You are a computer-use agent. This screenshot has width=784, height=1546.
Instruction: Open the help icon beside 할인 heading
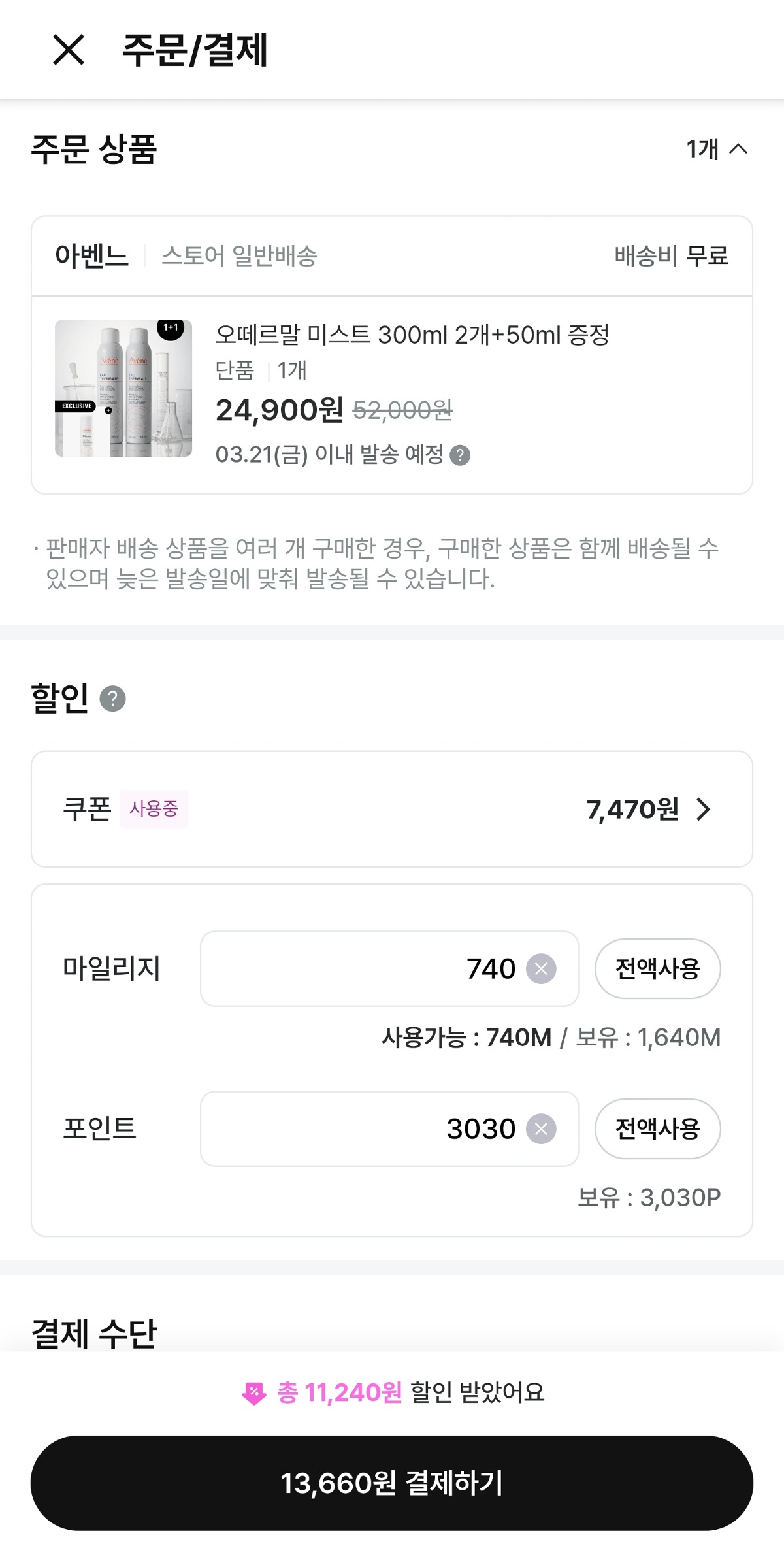click(112, 699)
